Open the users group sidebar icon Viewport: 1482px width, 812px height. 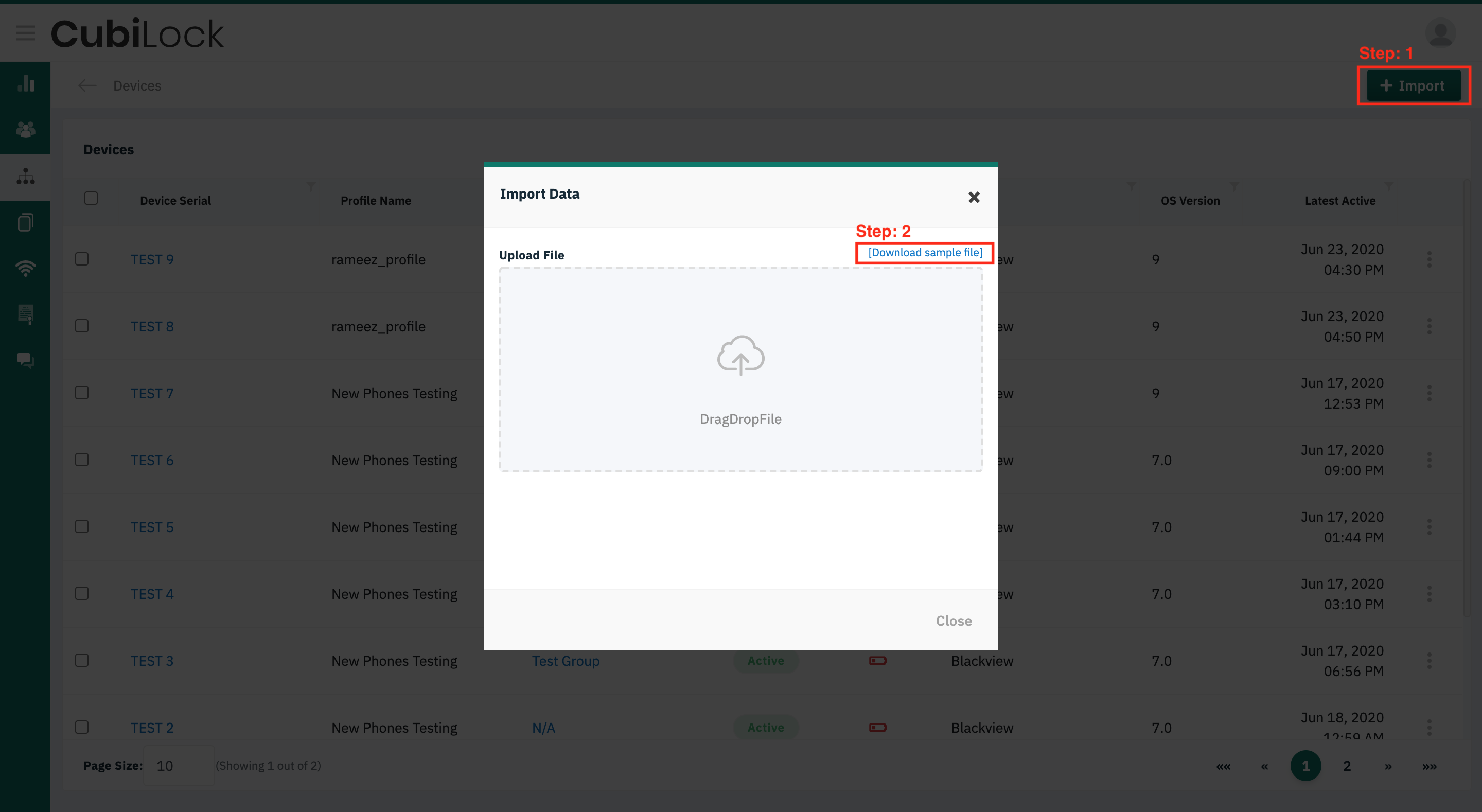(25, 130)
